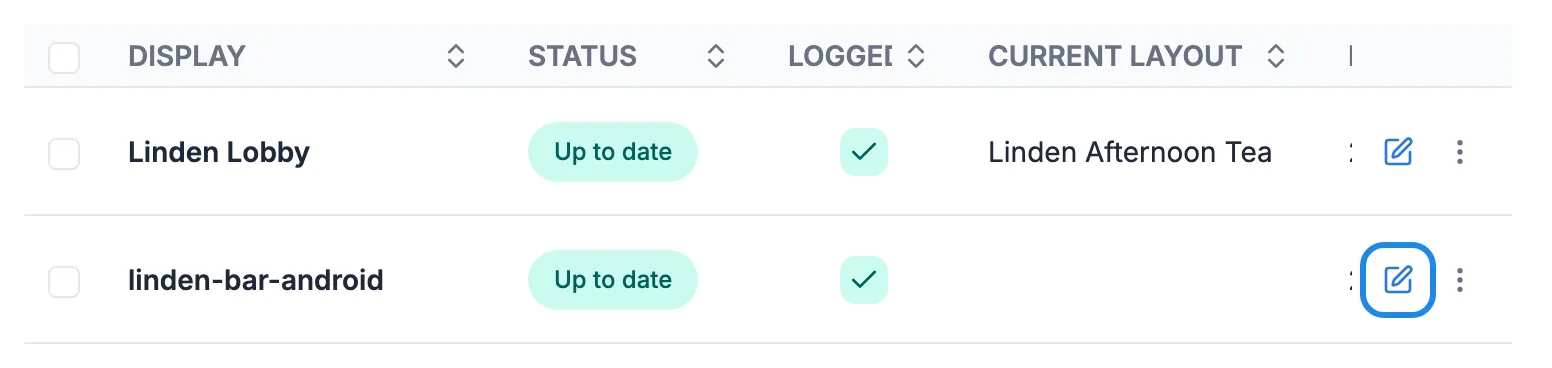Click Up to date badge for Linden Lobby

click(613, 152)
